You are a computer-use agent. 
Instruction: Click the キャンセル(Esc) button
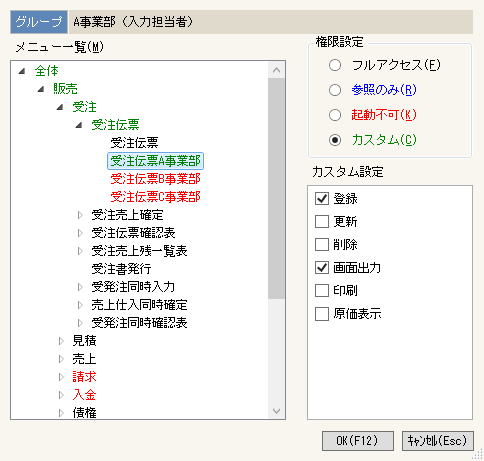point(437,441)
